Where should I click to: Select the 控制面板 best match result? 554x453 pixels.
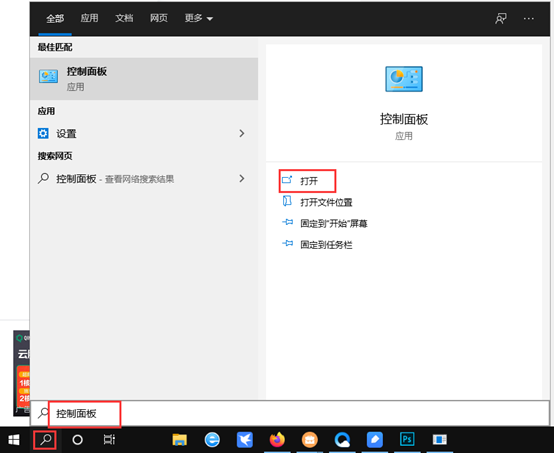(x=144, y=79)
